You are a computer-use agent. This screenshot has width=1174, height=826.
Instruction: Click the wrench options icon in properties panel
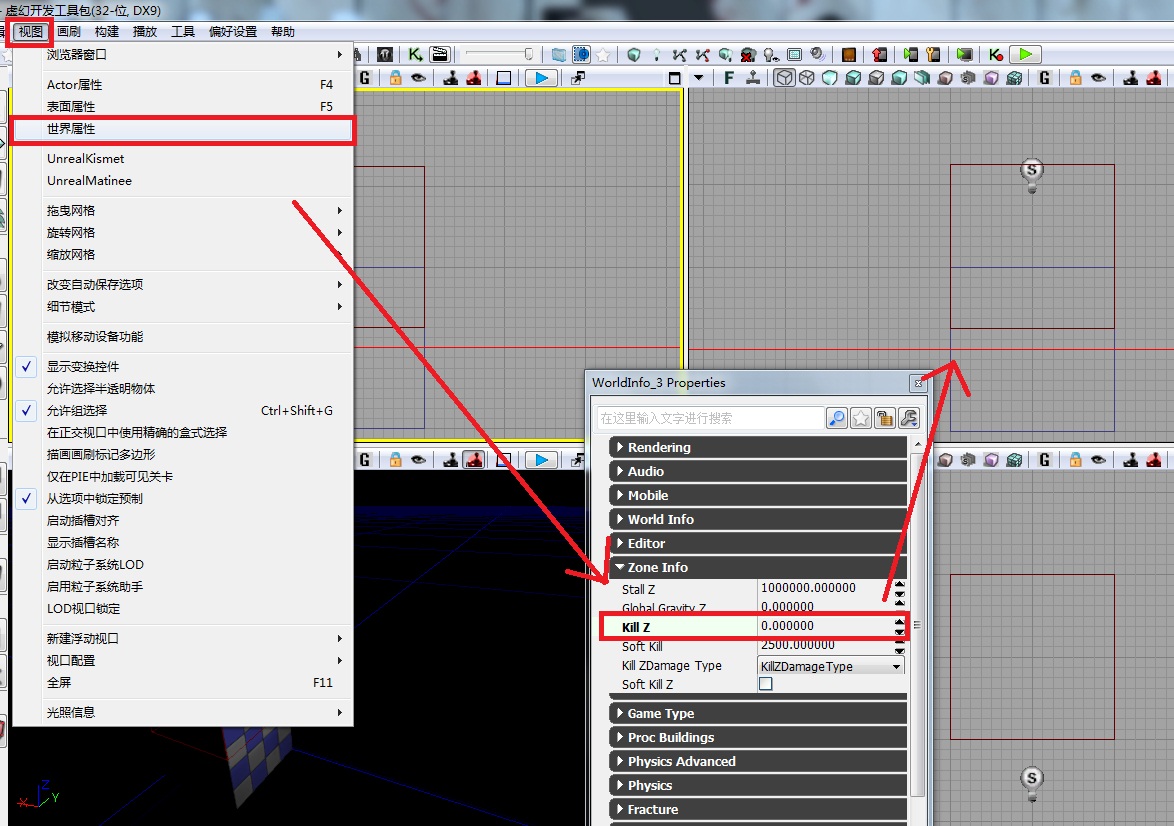pos(908,418)
